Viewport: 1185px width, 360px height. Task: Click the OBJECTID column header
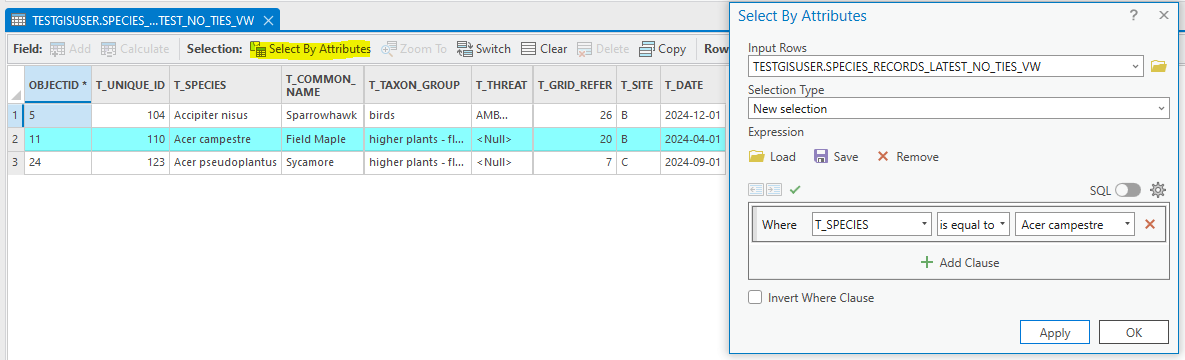[x=57, y=85]
